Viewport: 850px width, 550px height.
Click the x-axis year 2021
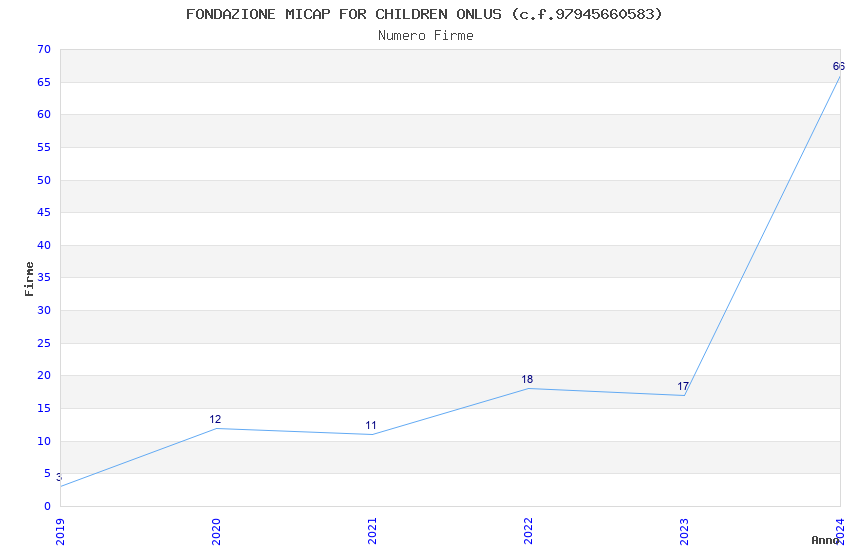(x=372, y=532)
